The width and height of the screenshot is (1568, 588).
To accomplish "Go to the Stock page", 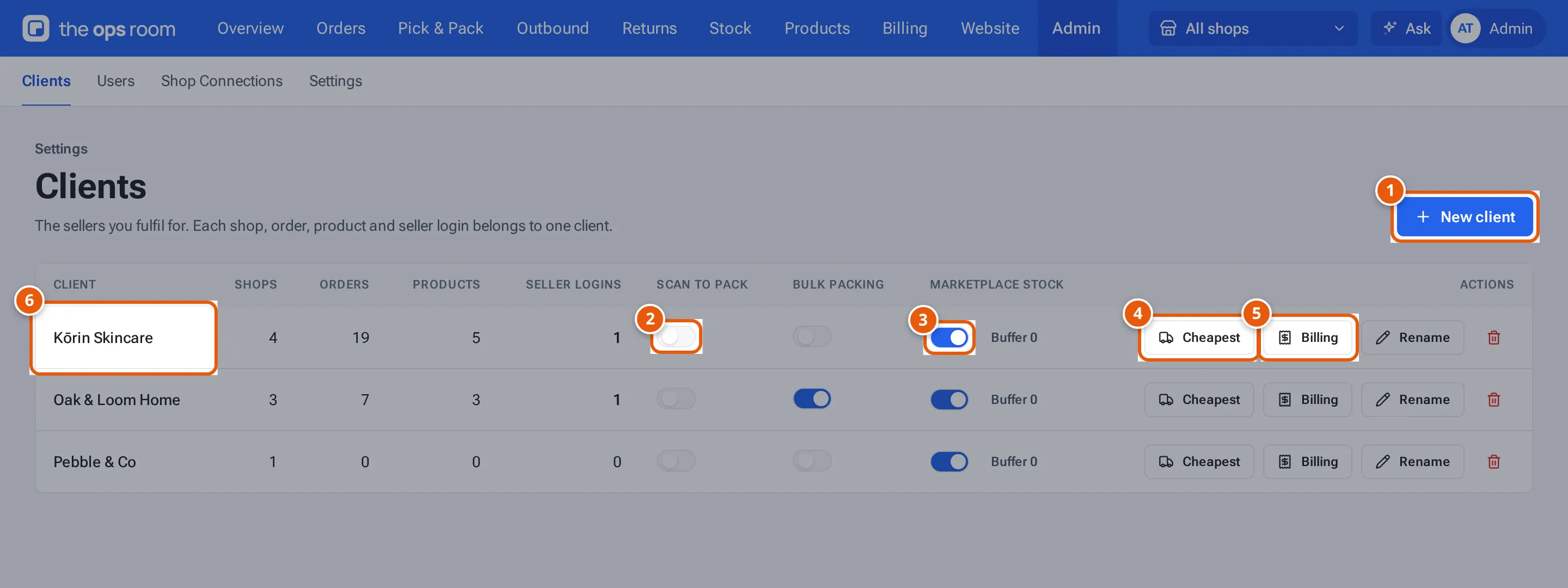I will tap(730, 28).
